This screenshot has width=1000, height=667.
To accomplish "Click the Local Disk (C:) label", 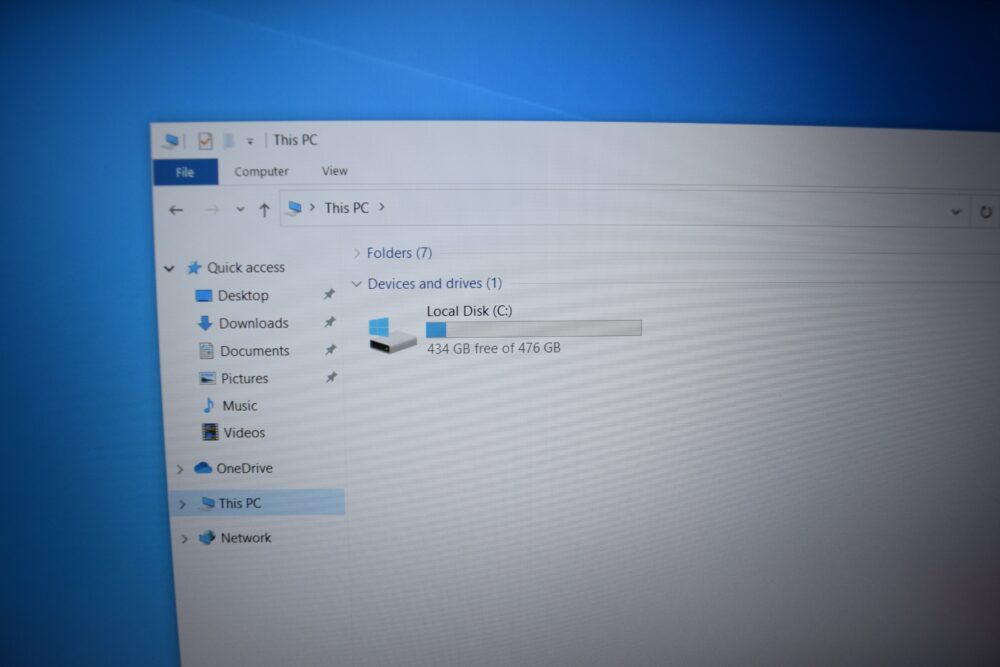I will tap(469, 311).
